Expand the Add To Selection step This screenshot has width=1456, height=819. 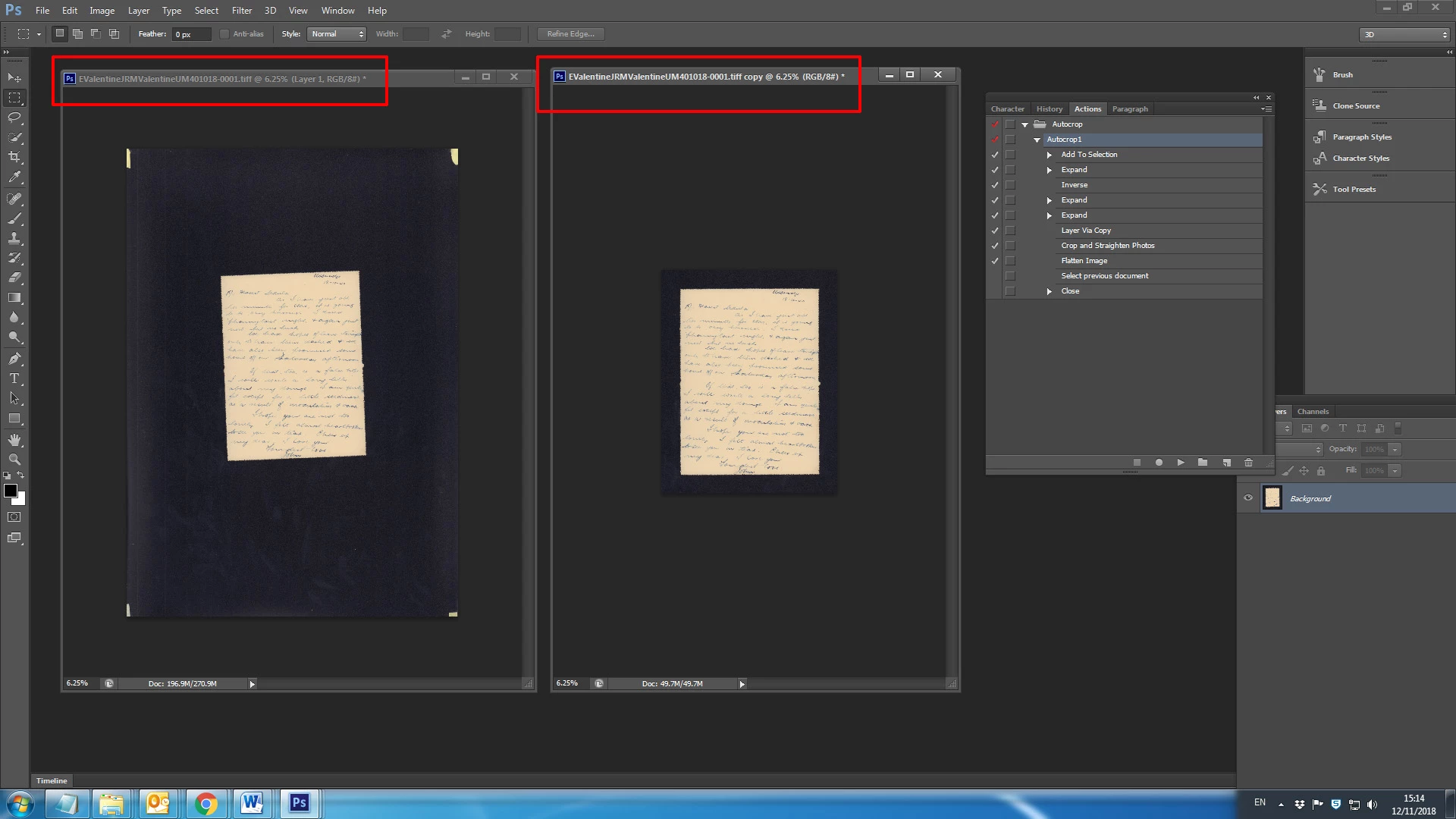click(1050, 155)
